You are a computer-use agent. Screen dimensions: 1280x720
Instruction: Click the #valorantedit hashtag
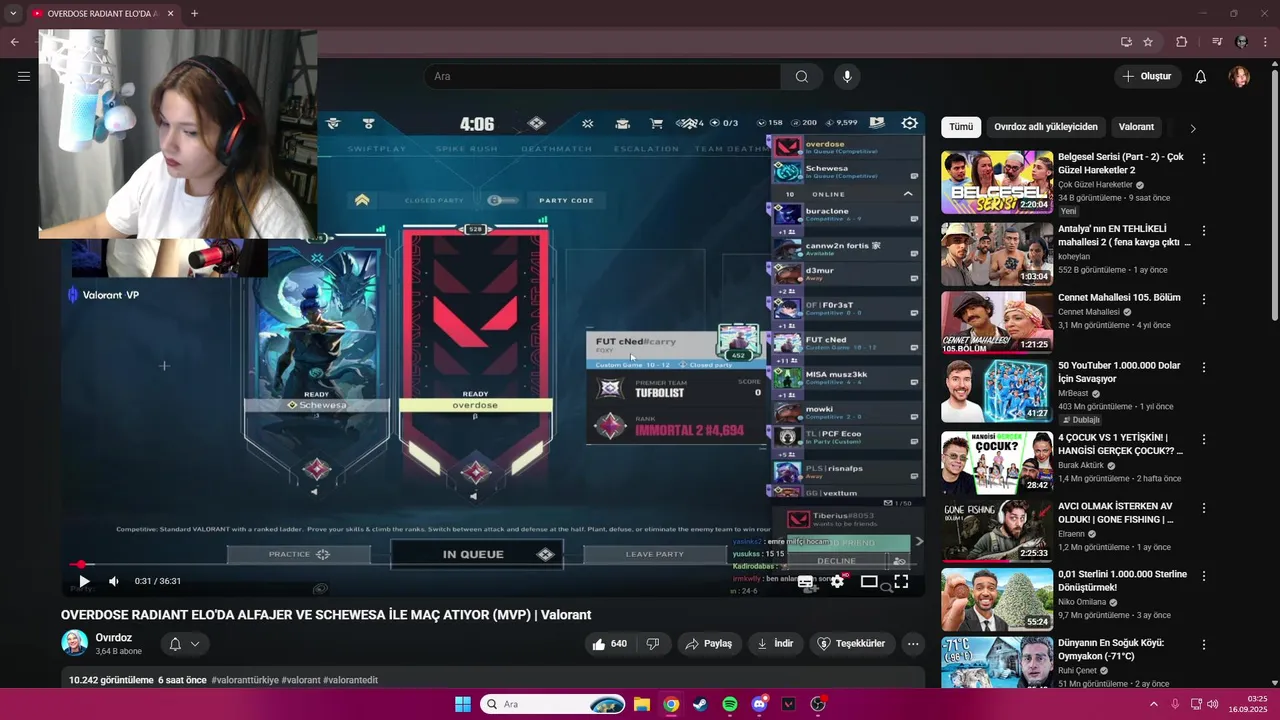click(x=350, y=680)
